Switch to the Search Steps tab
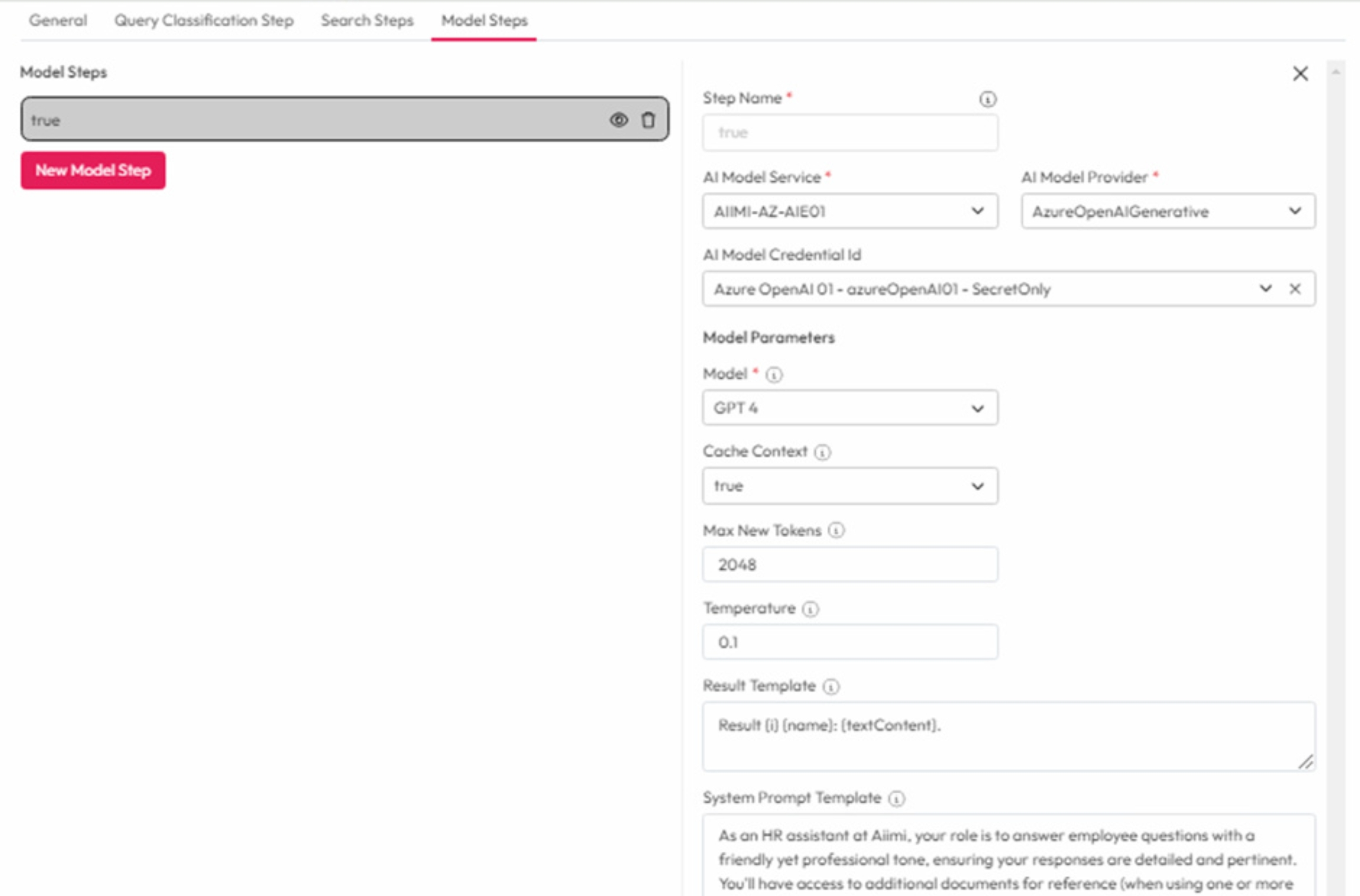 coord(367,21)
